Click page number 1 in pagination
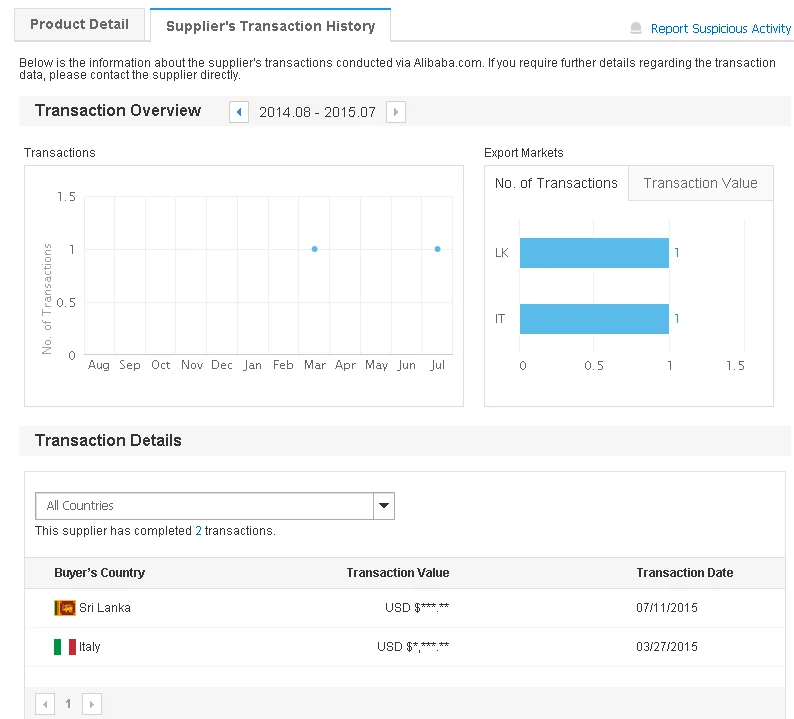794x719 pixels. tap(68, 704)
